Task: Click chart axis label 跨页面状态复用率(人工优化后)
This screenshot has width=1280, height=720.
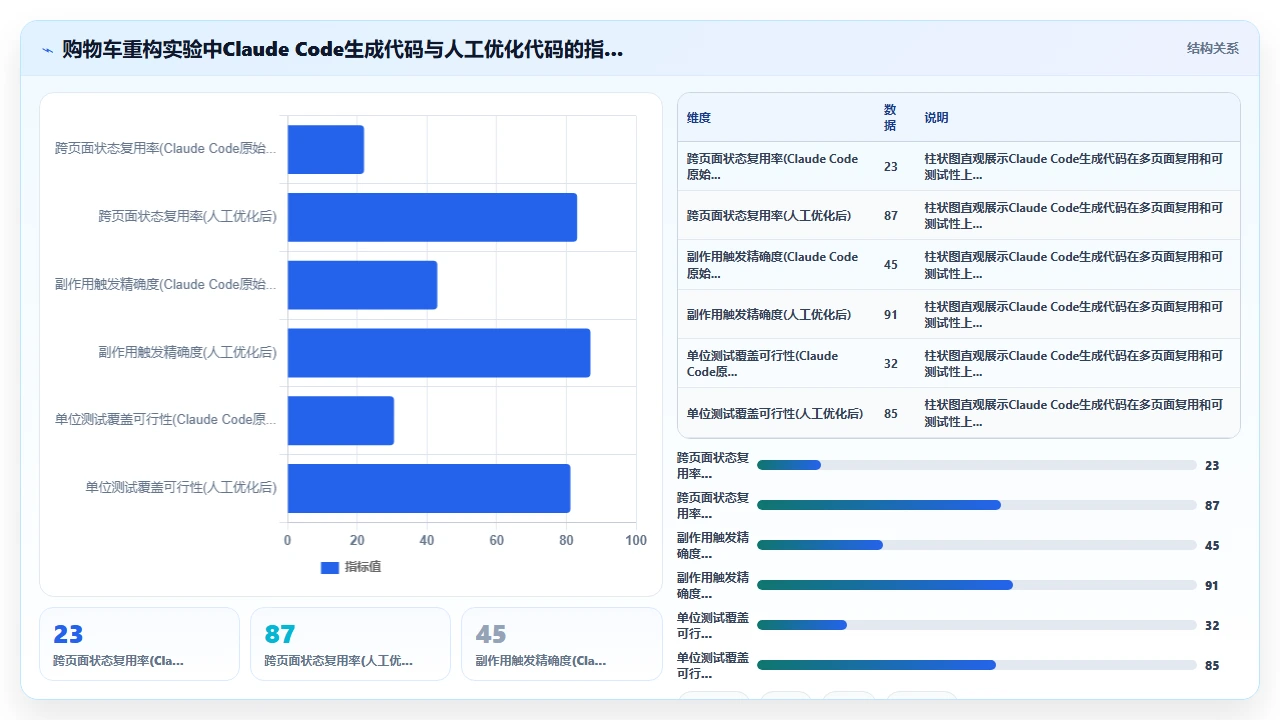Action: [x=187, y=216]
